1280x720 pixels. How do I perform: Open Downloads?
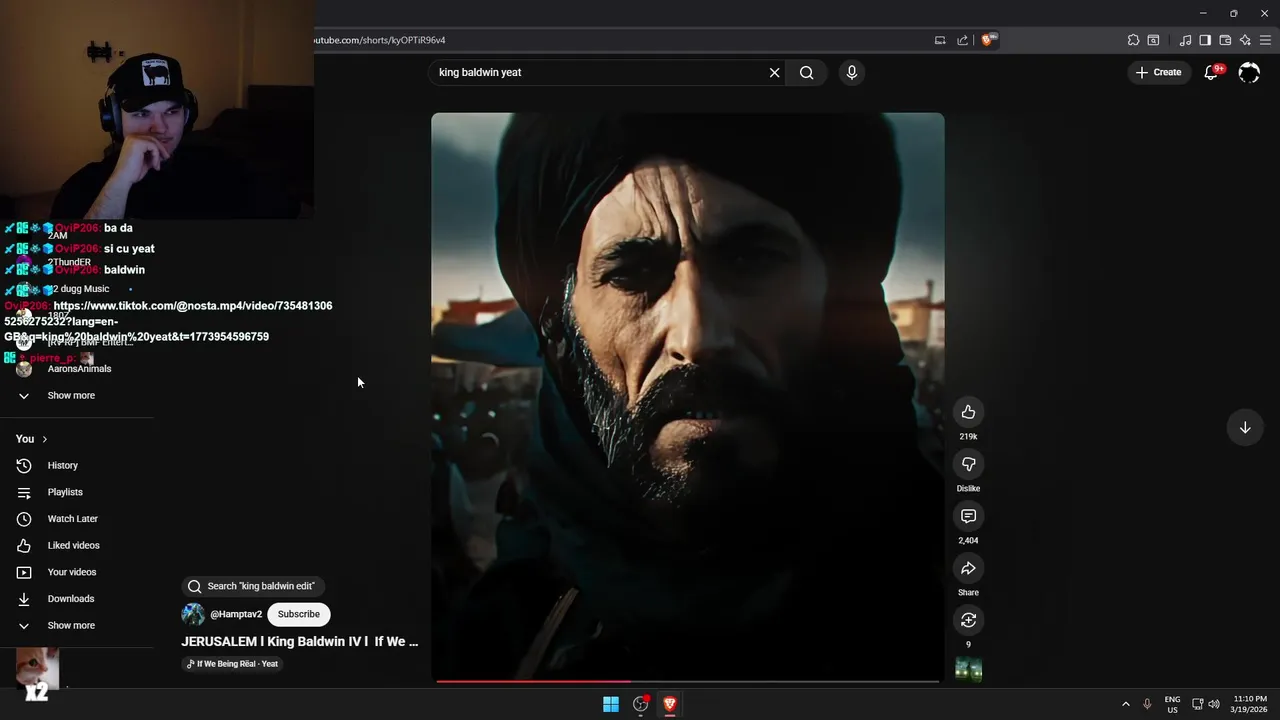click(71, 599)
